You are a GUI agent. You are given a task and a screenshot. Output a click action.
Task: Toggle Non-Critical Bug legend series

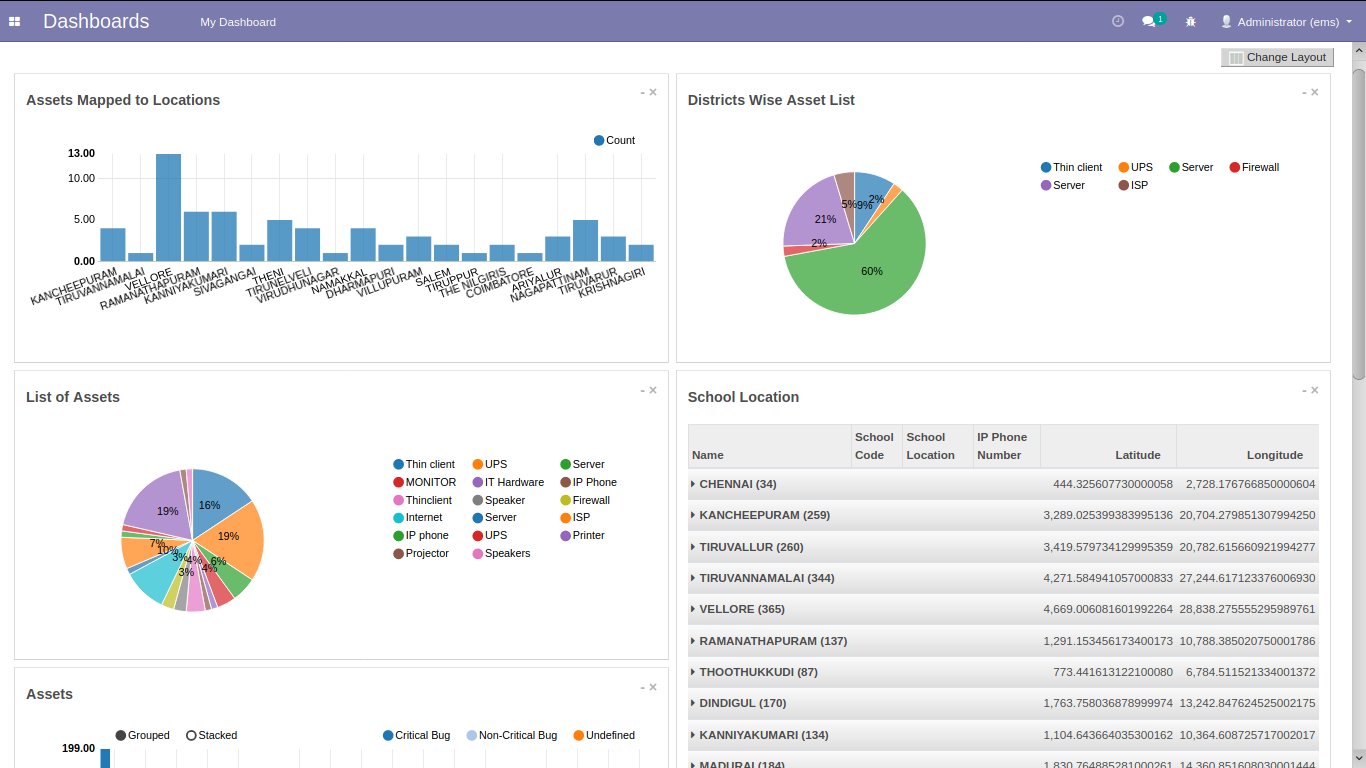[511, 735]
